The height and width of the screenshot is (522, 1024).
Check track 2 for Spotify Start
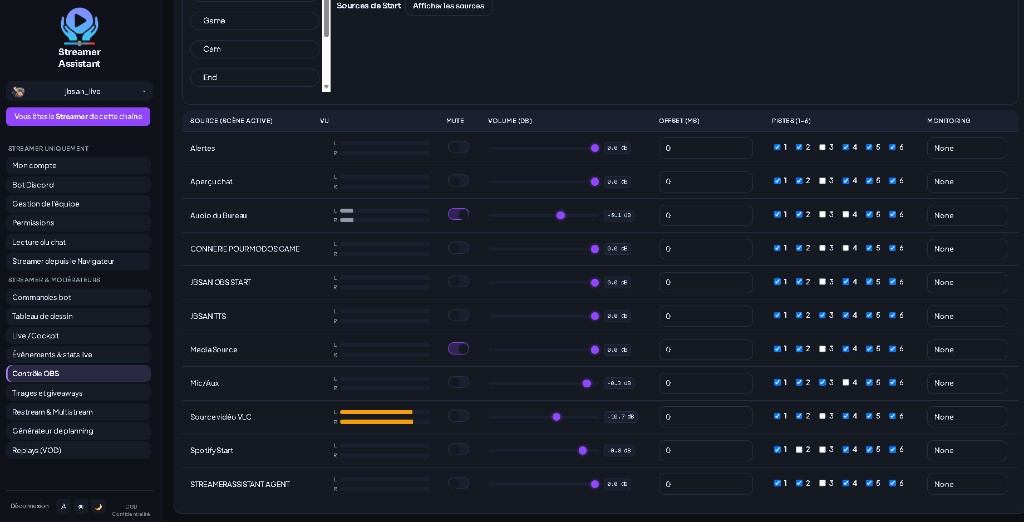[x=799, y=450]
